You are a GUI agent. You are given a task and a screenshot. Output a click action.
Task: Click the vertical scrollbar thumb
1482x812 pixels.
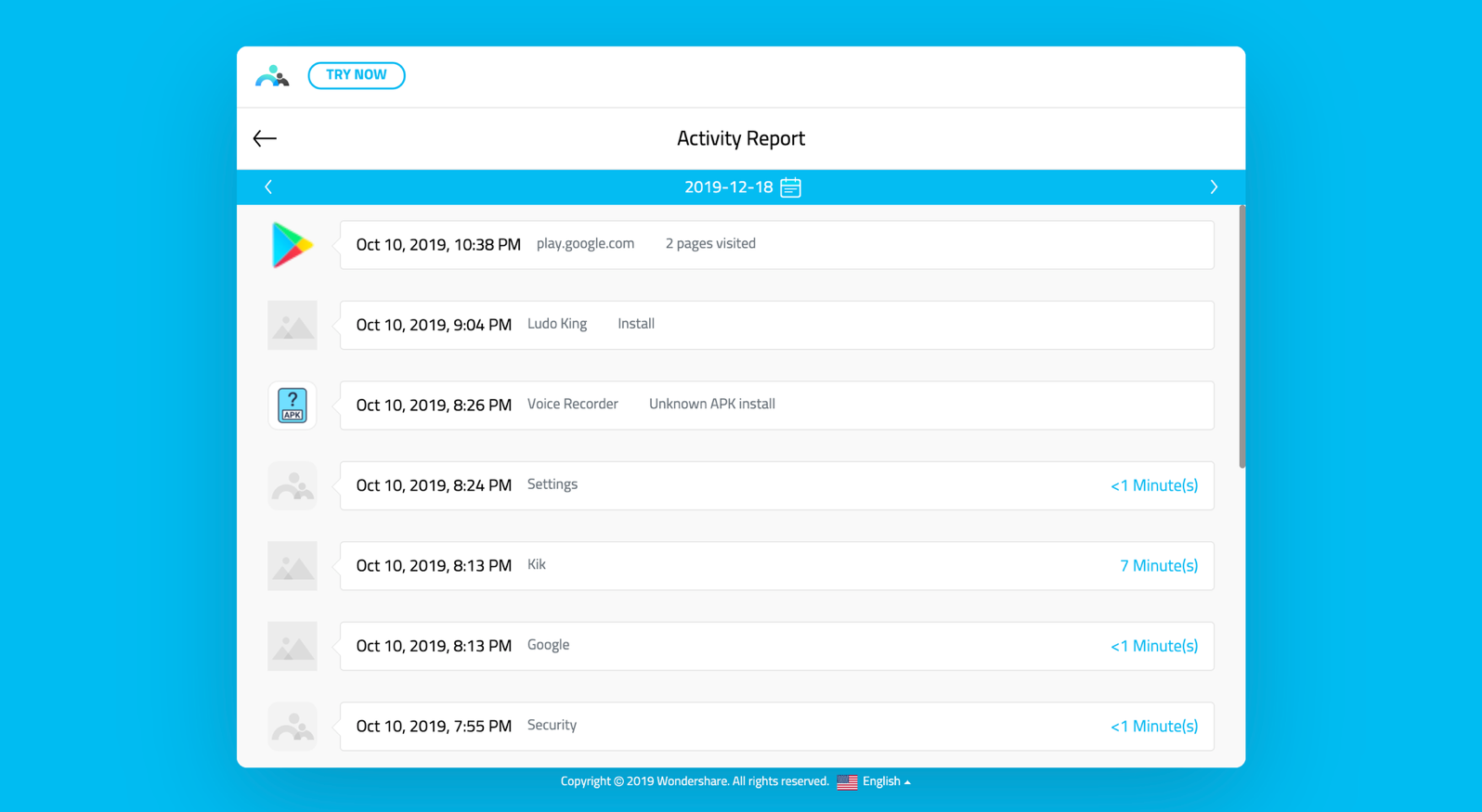pyautogui.click(x=1241, y=337)
